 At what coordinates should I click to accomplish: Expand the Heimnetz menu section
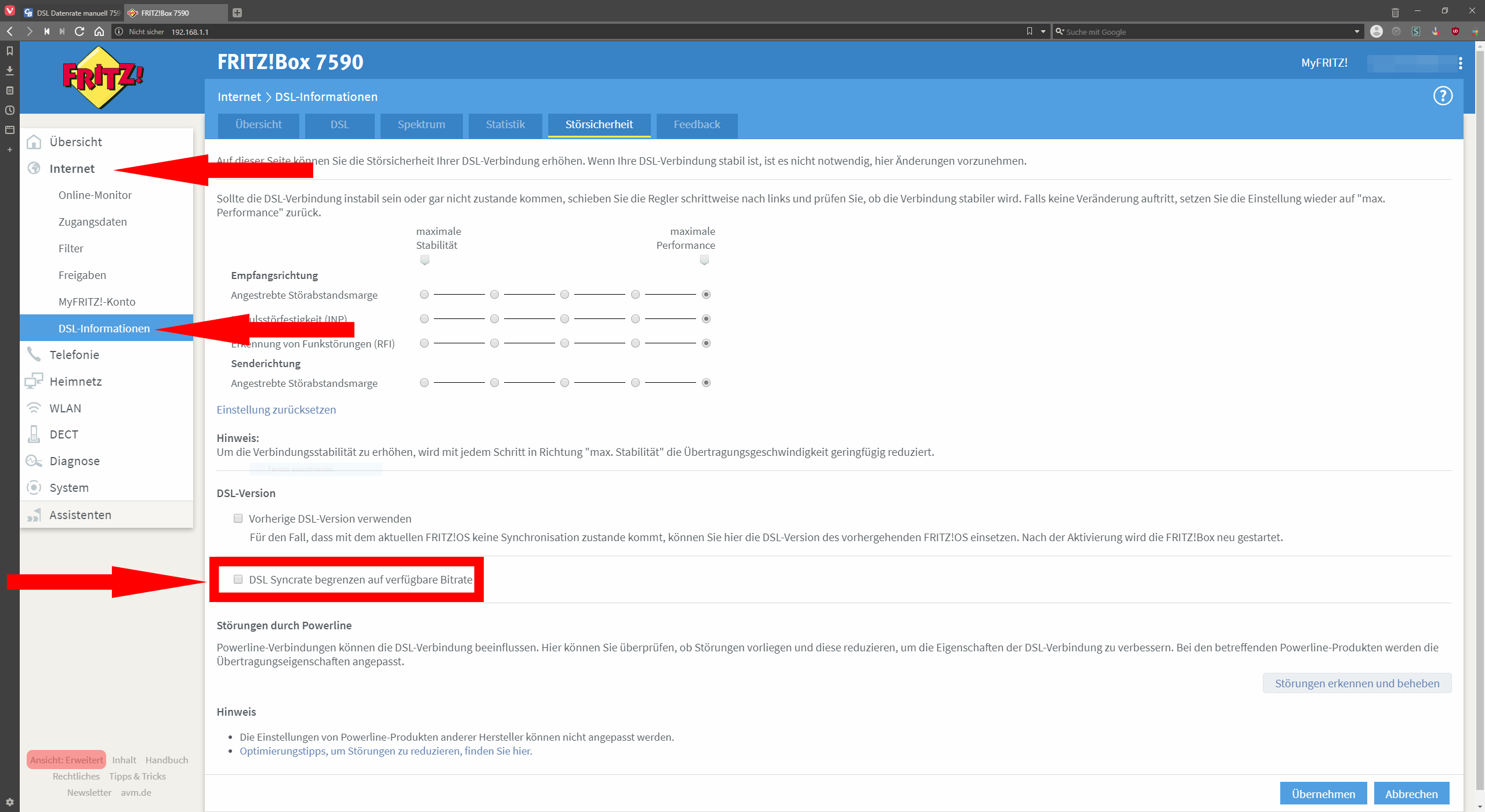click(x=75, y=382)
